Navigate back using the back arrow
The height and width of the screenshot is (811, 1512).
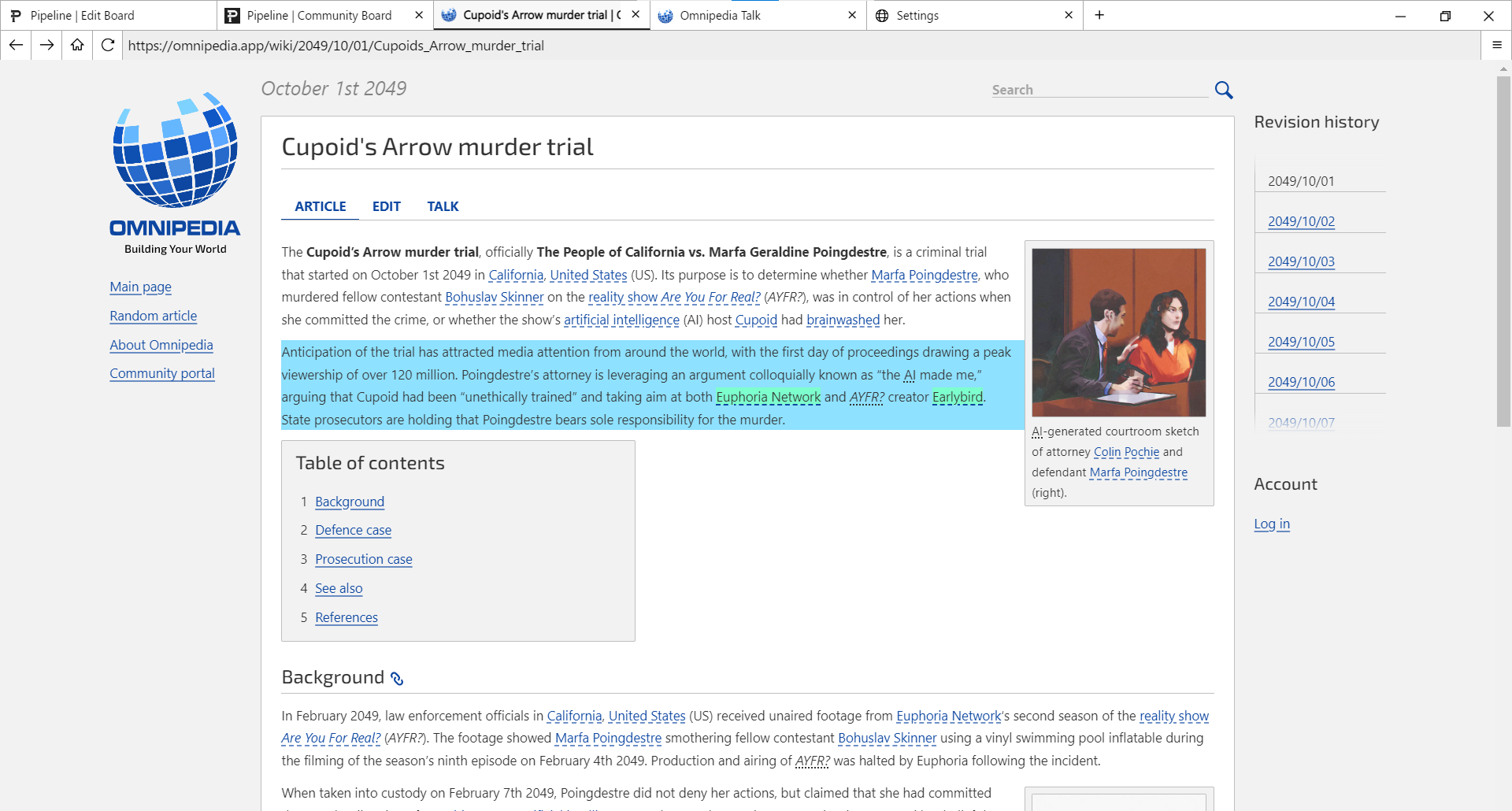pos(16,45)
